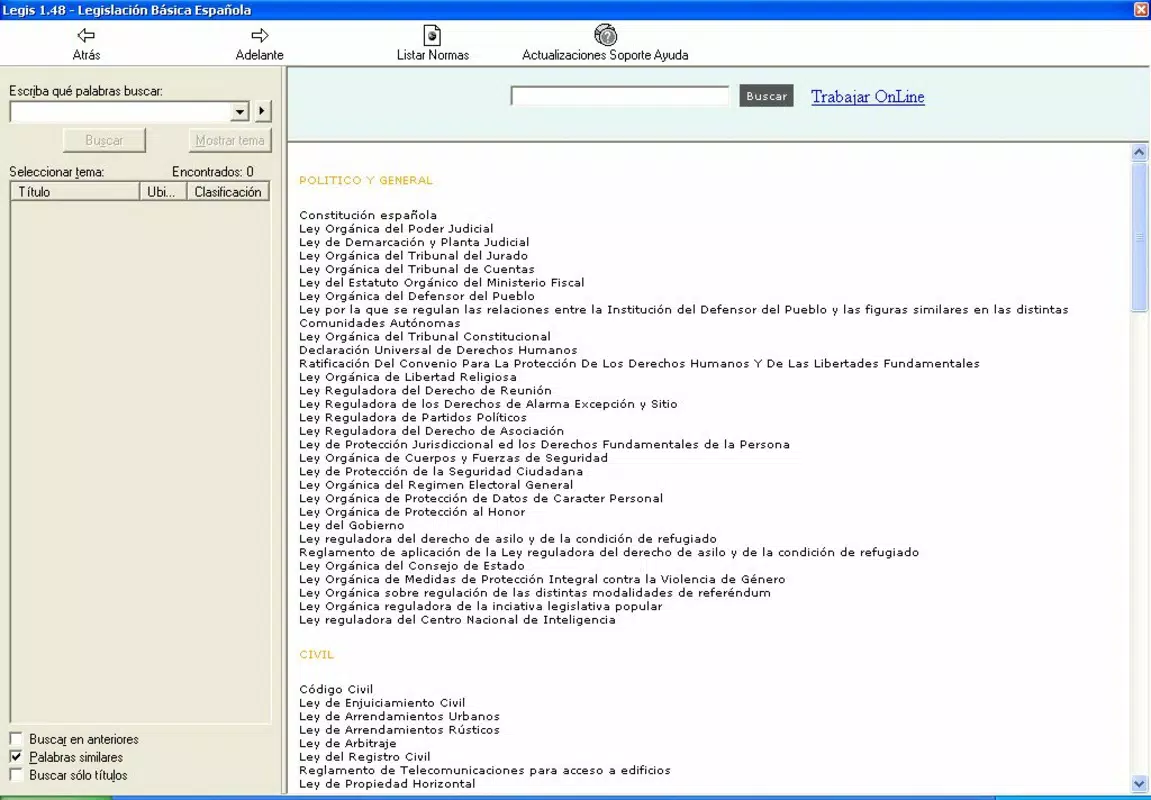
Task: Click the POLITICO Y GENERAL heading
Action: tap(366, 181)
